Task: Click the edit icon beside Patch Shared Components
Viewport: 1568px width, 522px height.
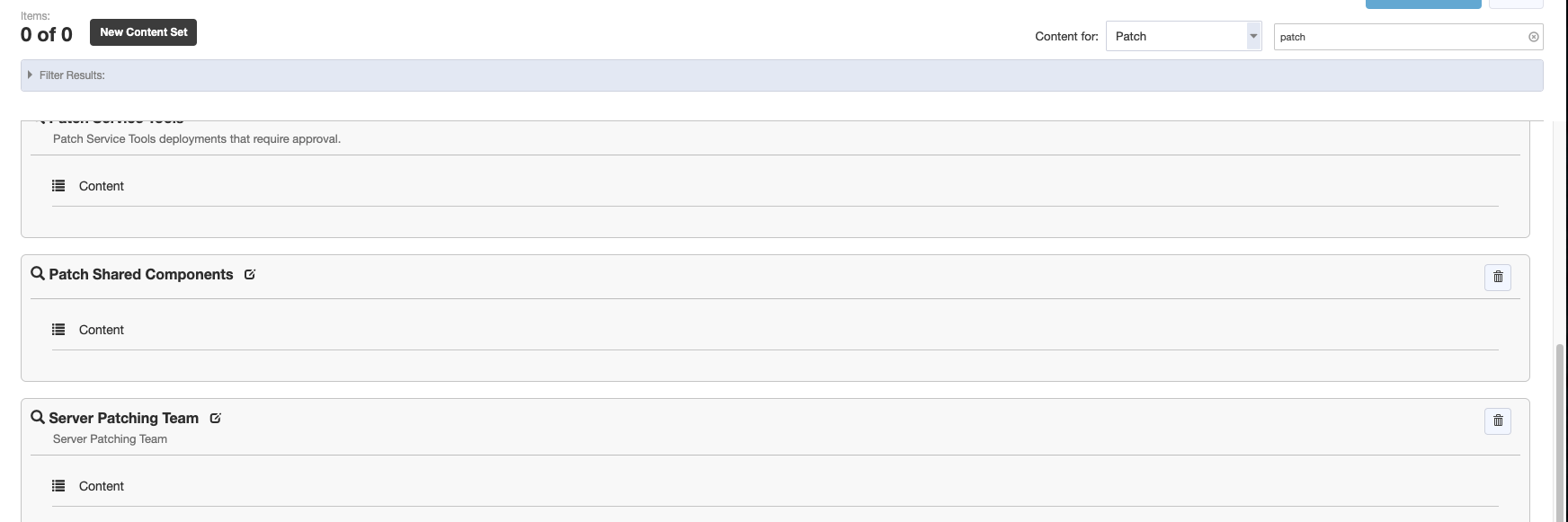Action: 249,274
